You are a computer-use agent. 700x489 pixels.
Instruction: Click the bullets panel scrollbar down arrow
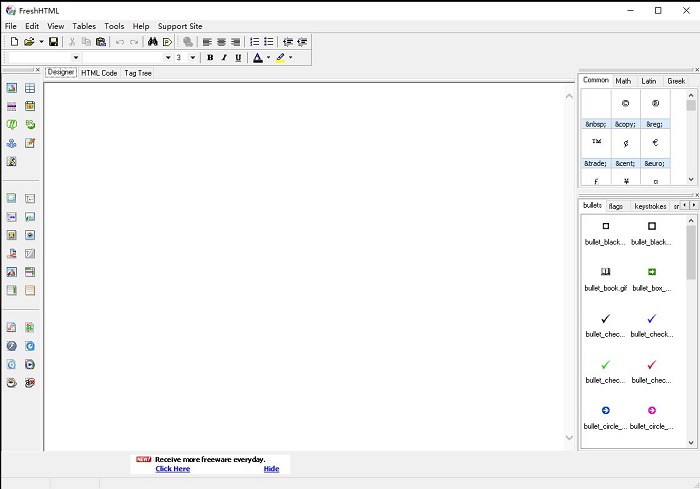pyautogui.click(x=691, y=443)
